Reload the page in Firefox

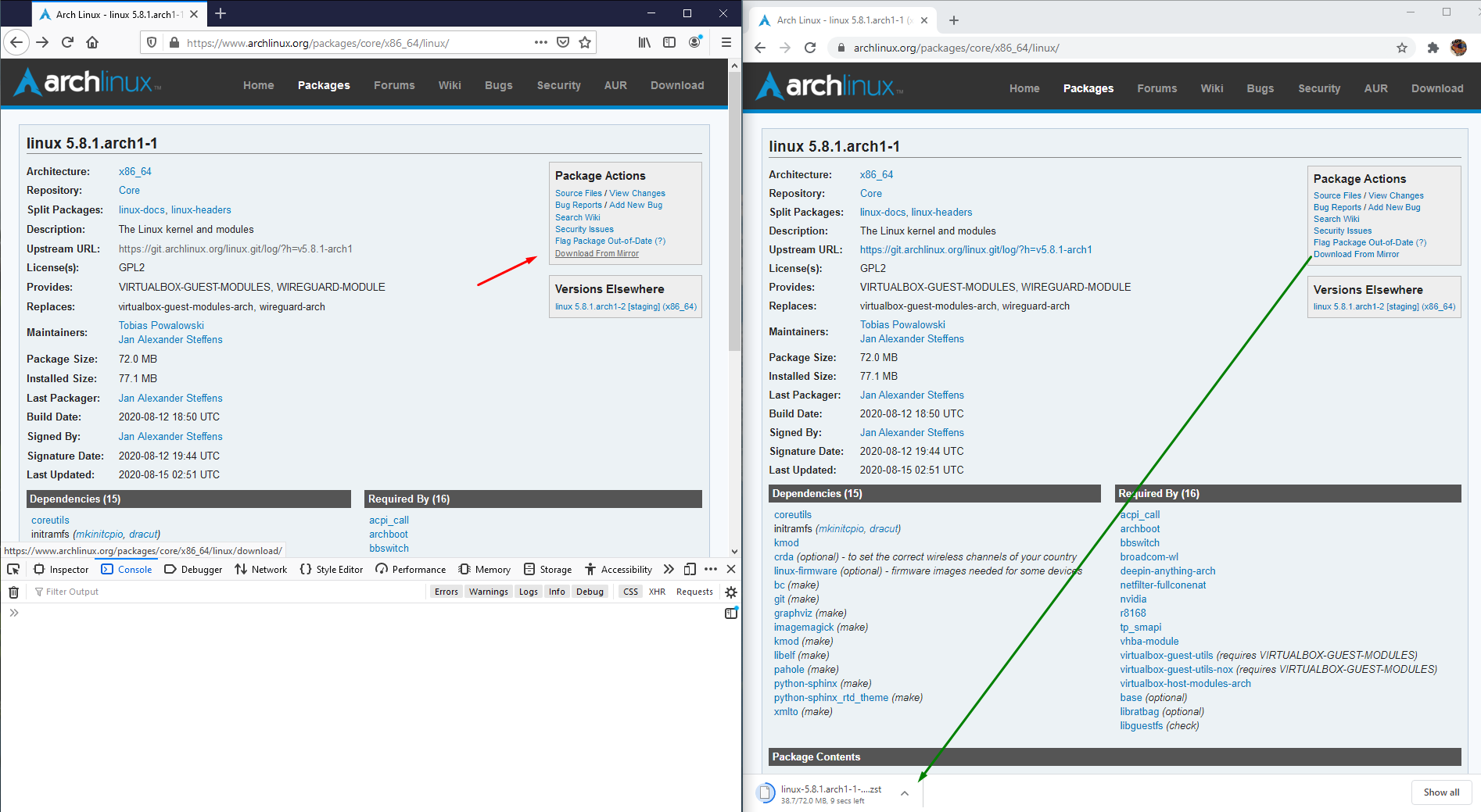pyautogui.click(x=68, y=42)
